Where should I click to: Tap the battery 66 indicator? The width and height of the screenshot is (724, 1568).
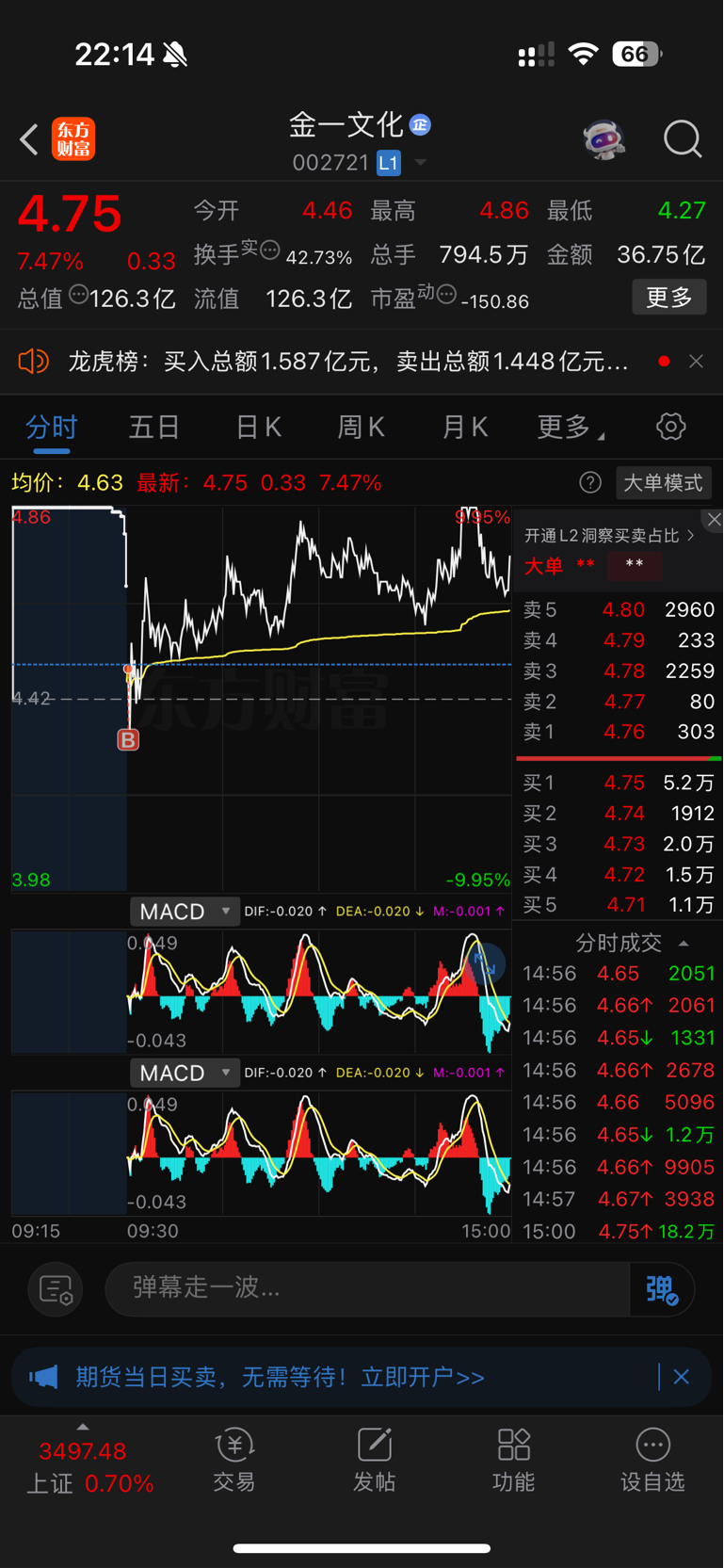(x=637, y=54)
